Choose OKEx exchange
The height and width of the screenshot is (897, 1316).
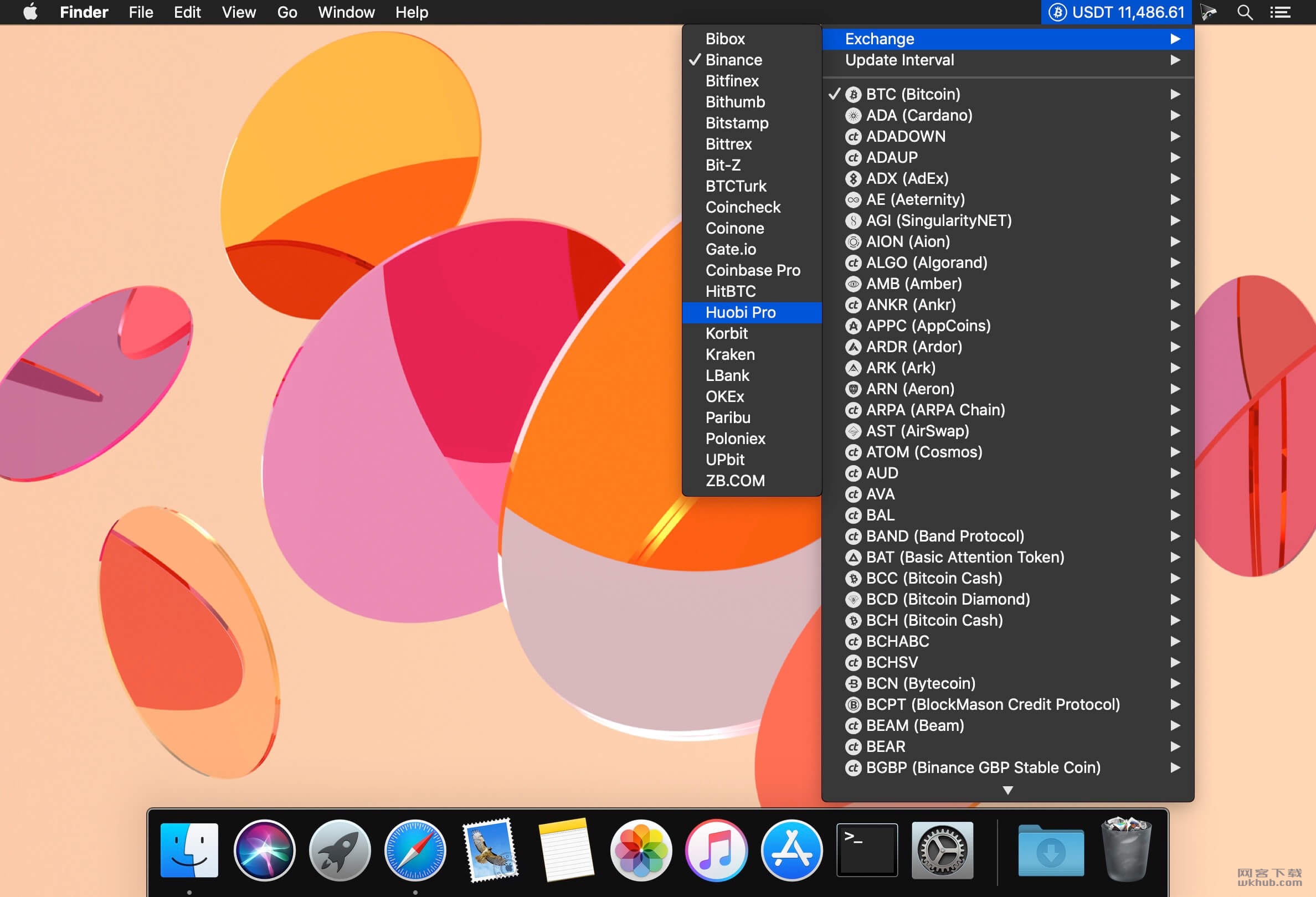(x=752, y=396)
